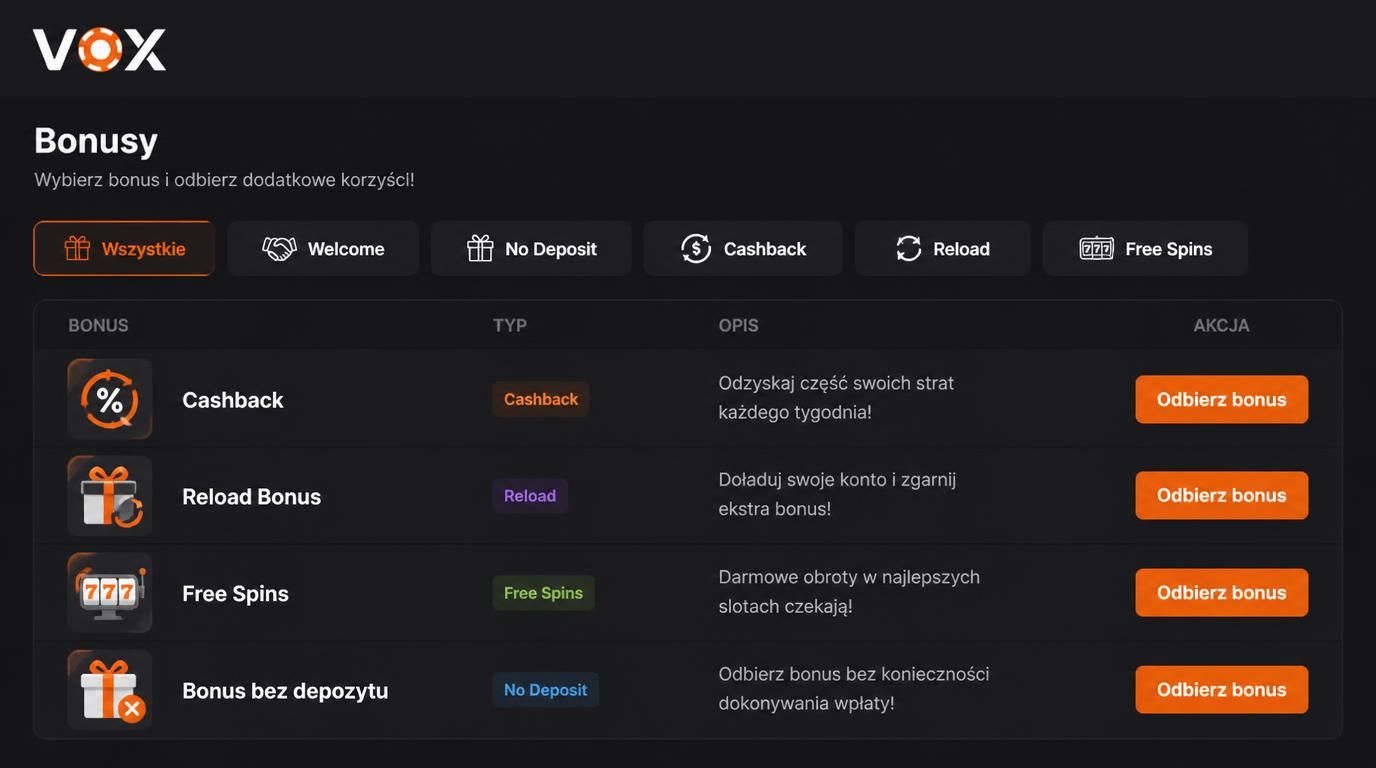Click the orange Cashback type badge
Image resolution: width=1376 pixels, height=768 pixels.
tap(541, 399)
